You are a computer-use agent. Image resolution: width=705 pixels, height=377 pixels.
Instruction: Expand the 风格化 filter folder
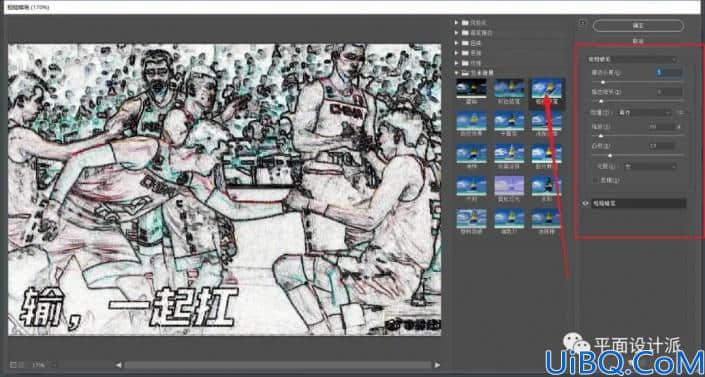click(x=456, y=22)
